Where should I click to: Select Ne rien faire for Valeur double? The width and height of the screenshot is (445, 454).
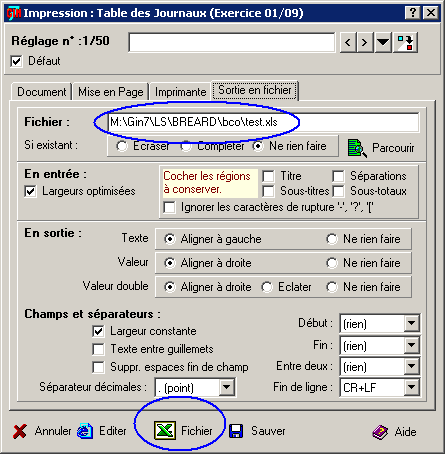[x=332, y=287]
